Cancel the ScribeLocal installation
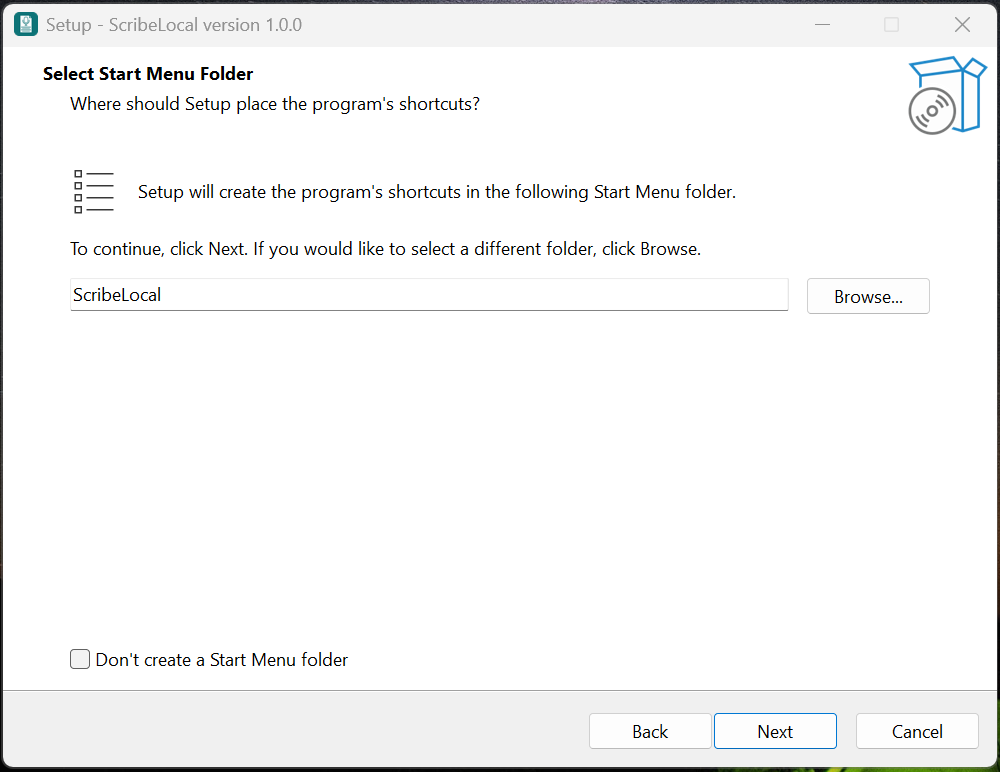Viewport: 1000px width, 772px height. tap(917, 731)
